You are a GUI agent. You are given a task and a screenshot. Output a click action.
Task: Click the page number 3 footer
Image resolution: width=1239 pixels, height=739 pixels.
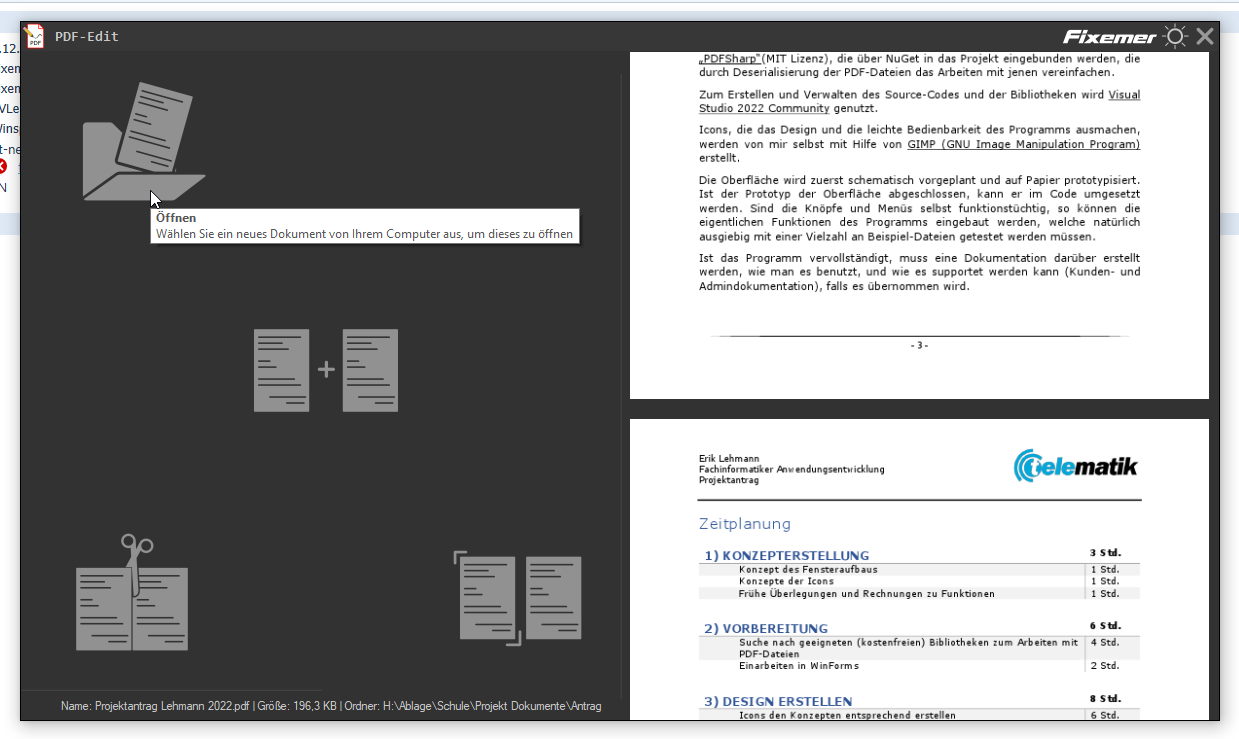919,345
